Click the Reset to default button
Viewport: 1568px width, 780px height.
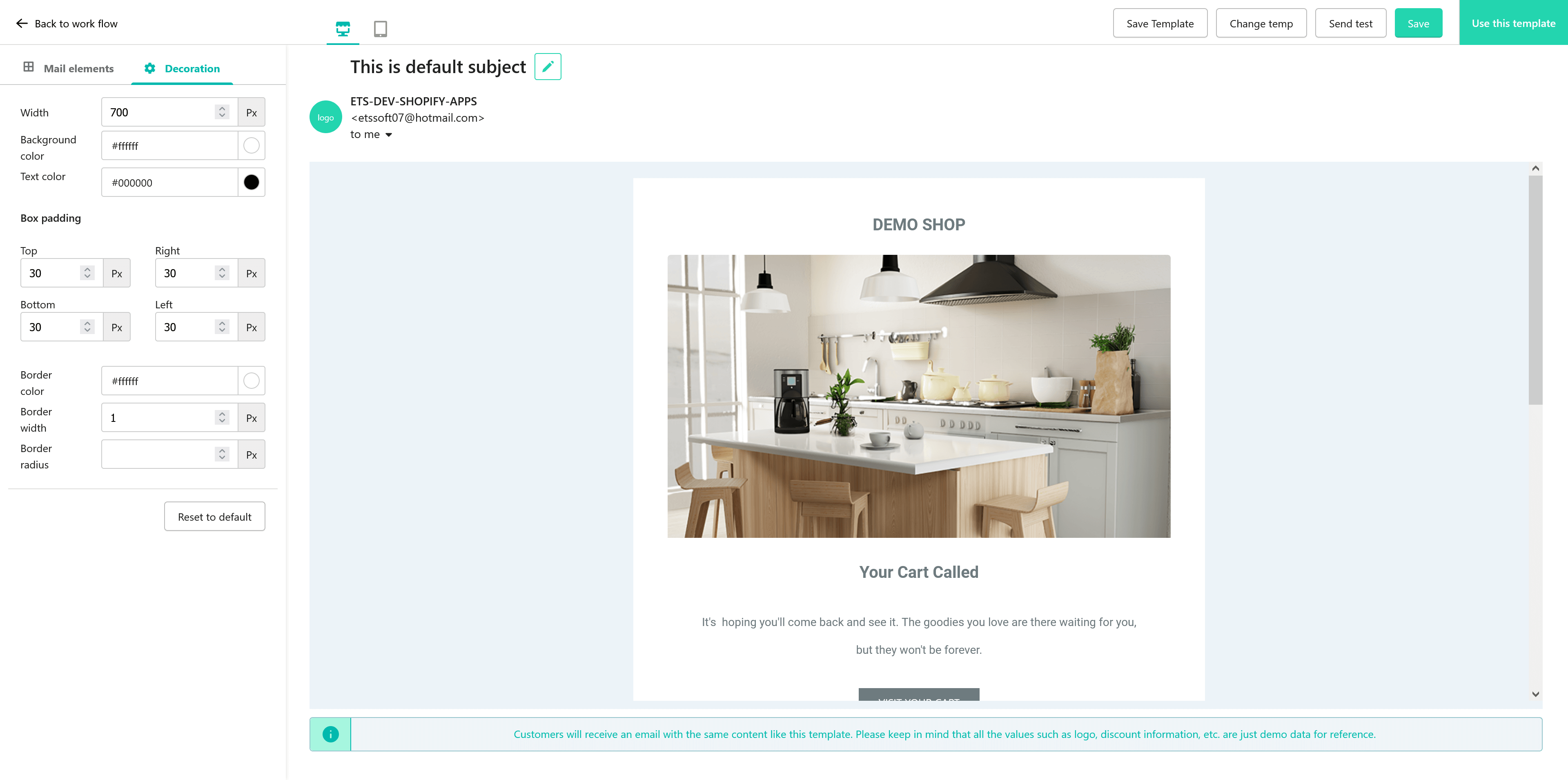point(214,516)
